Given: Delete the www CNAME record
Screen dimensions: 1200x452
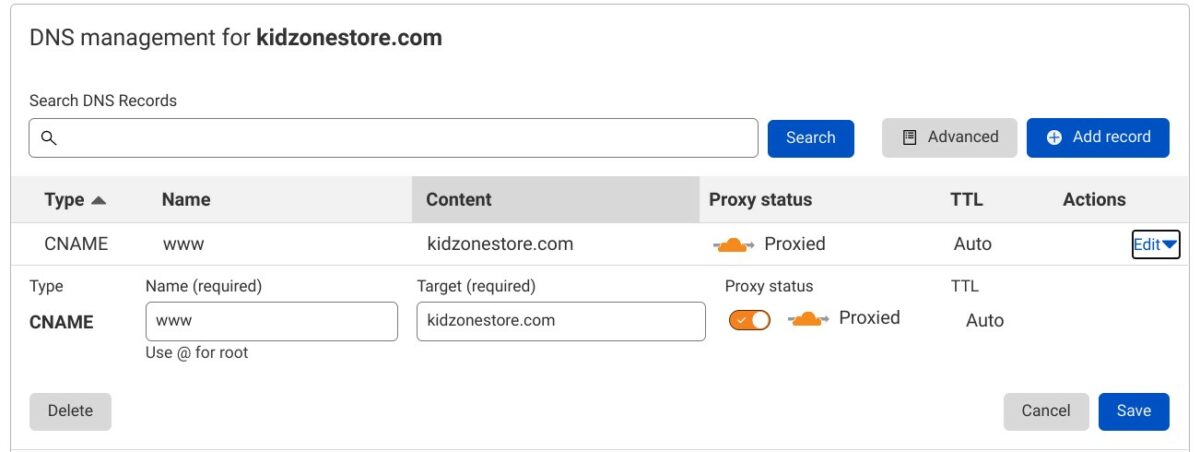Looking at the screenshot, I should (x=70, y=411).
